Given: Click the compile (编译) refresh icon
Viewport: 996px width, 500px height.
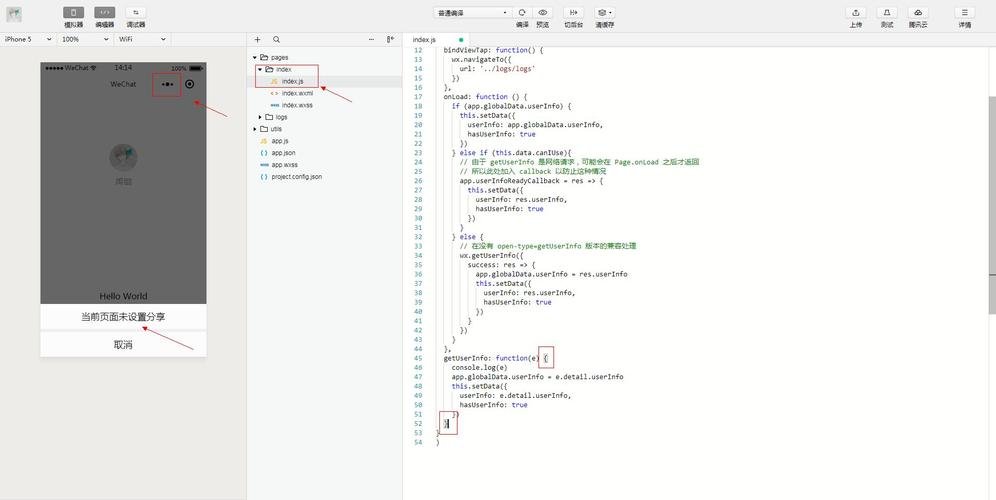Looking at the screenshot, I should (x=522, y=13).
